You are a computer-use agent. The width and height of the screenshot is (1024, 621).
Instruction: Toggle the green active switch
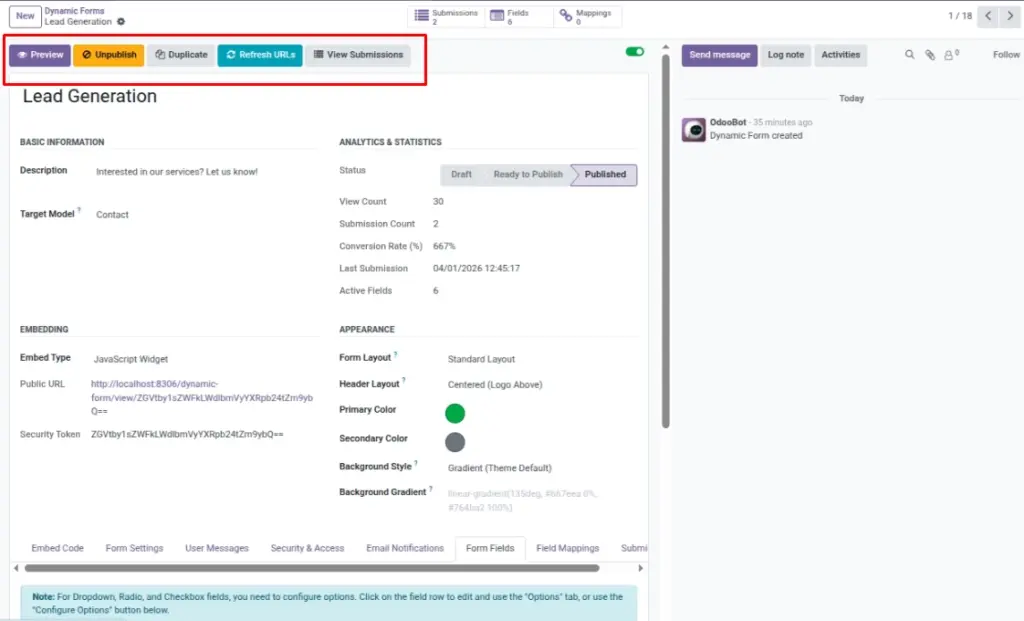[x=635, y=52]
